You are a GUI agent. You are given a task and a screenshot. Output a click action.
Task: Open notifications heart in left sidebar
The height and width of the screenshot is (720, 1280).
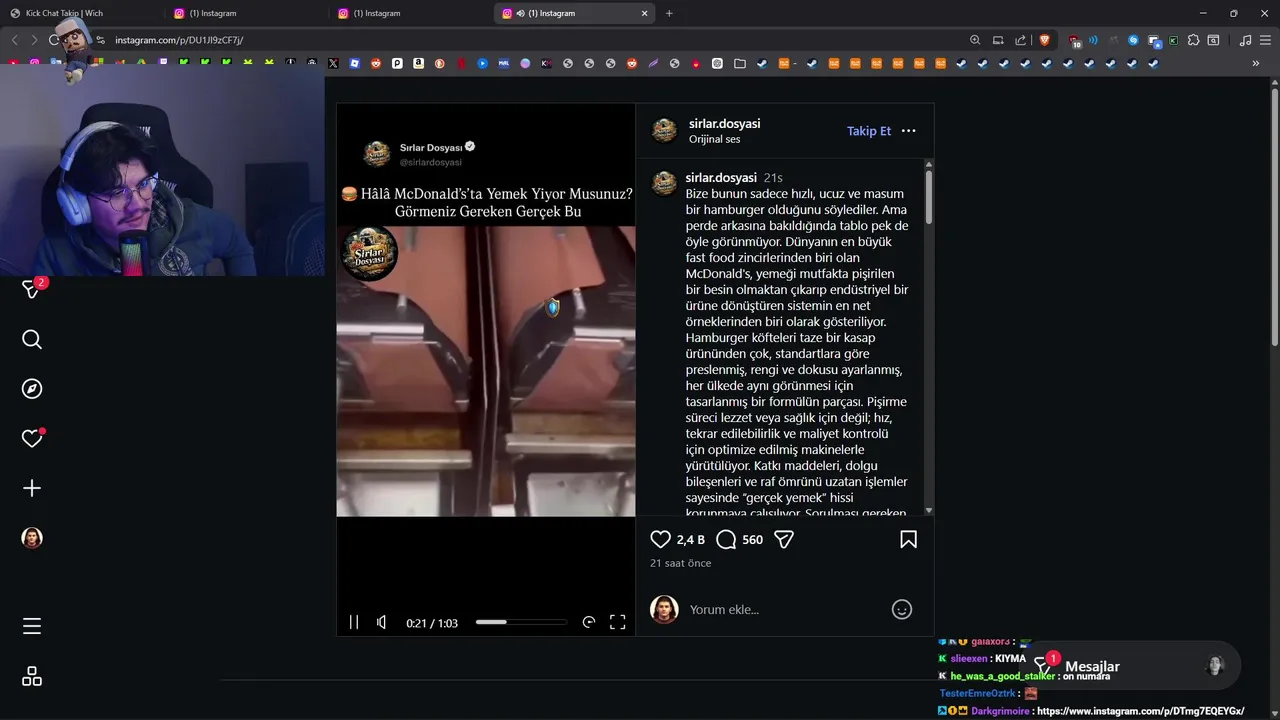[32, 438]
